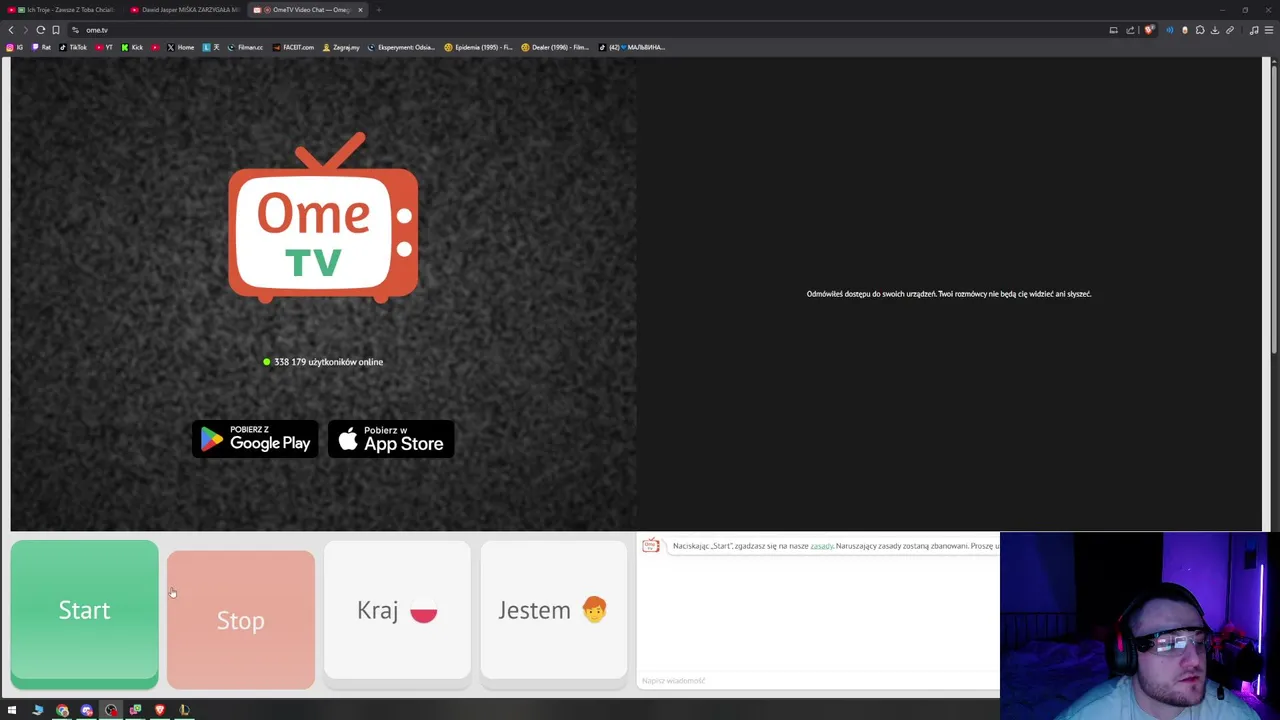The height and width of the screenshot is (720, 1280).
Task: Go back in browser history
Action: [x=11, y=30]
